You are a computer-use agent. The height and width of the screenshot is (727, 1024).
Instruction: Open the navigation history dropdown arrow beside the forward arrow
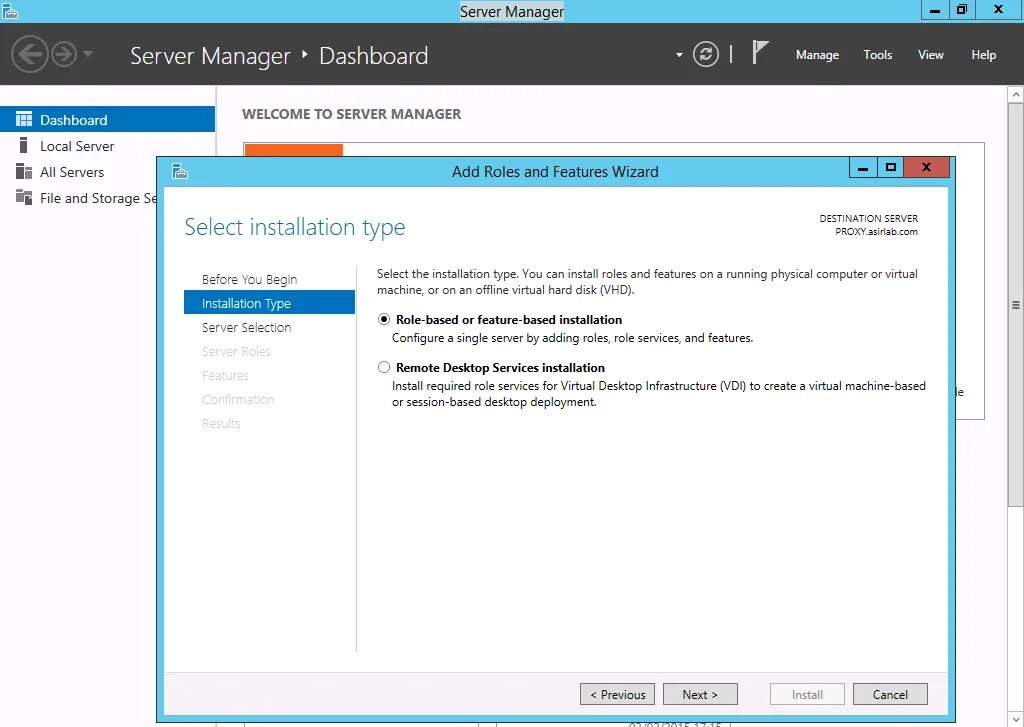pos(88,54)
